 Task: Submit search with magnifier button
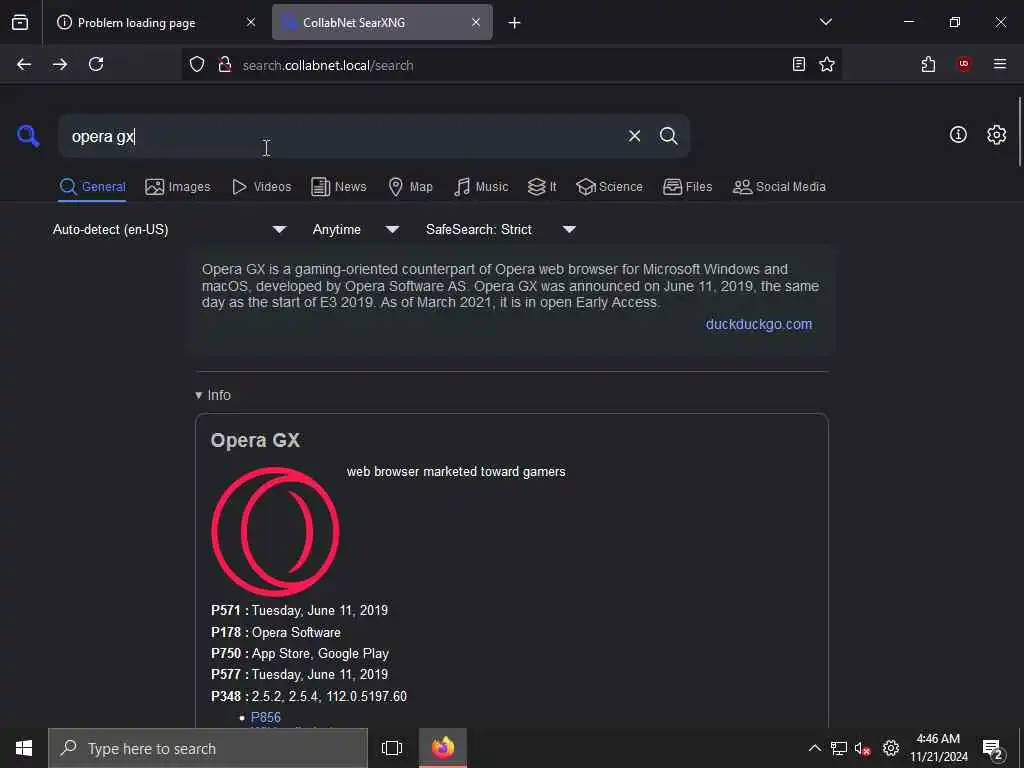point(668,136)
